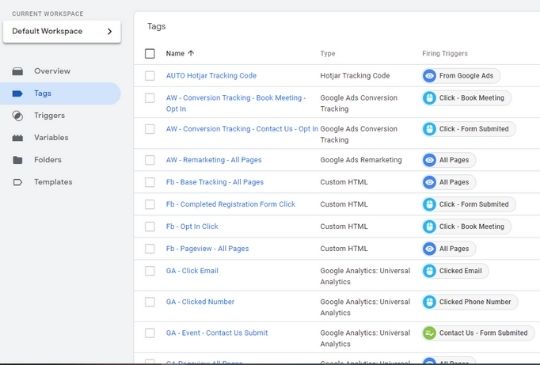This screenshot has width=540, height=365.
Task: Click the From Google Ads trigger label
Action: (466, 76)
